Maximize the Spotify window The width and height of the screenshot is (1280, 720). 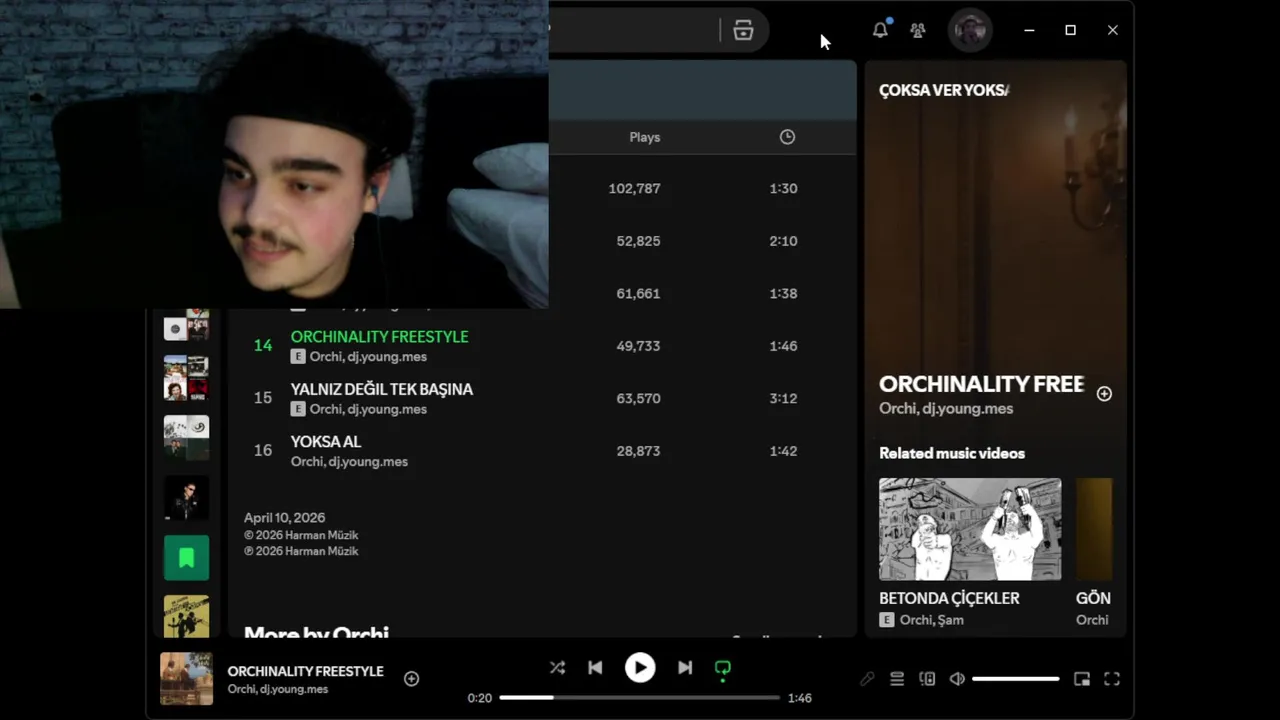[x=1070, y=30]
